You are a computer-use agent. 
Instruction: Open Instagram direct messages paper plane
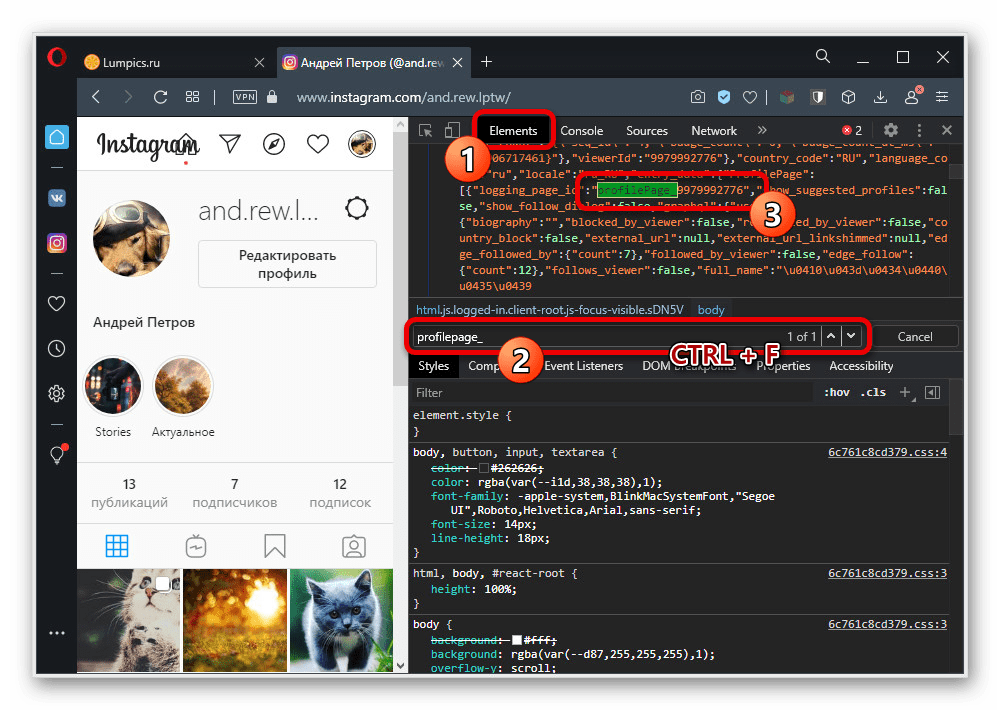(230, 144)
